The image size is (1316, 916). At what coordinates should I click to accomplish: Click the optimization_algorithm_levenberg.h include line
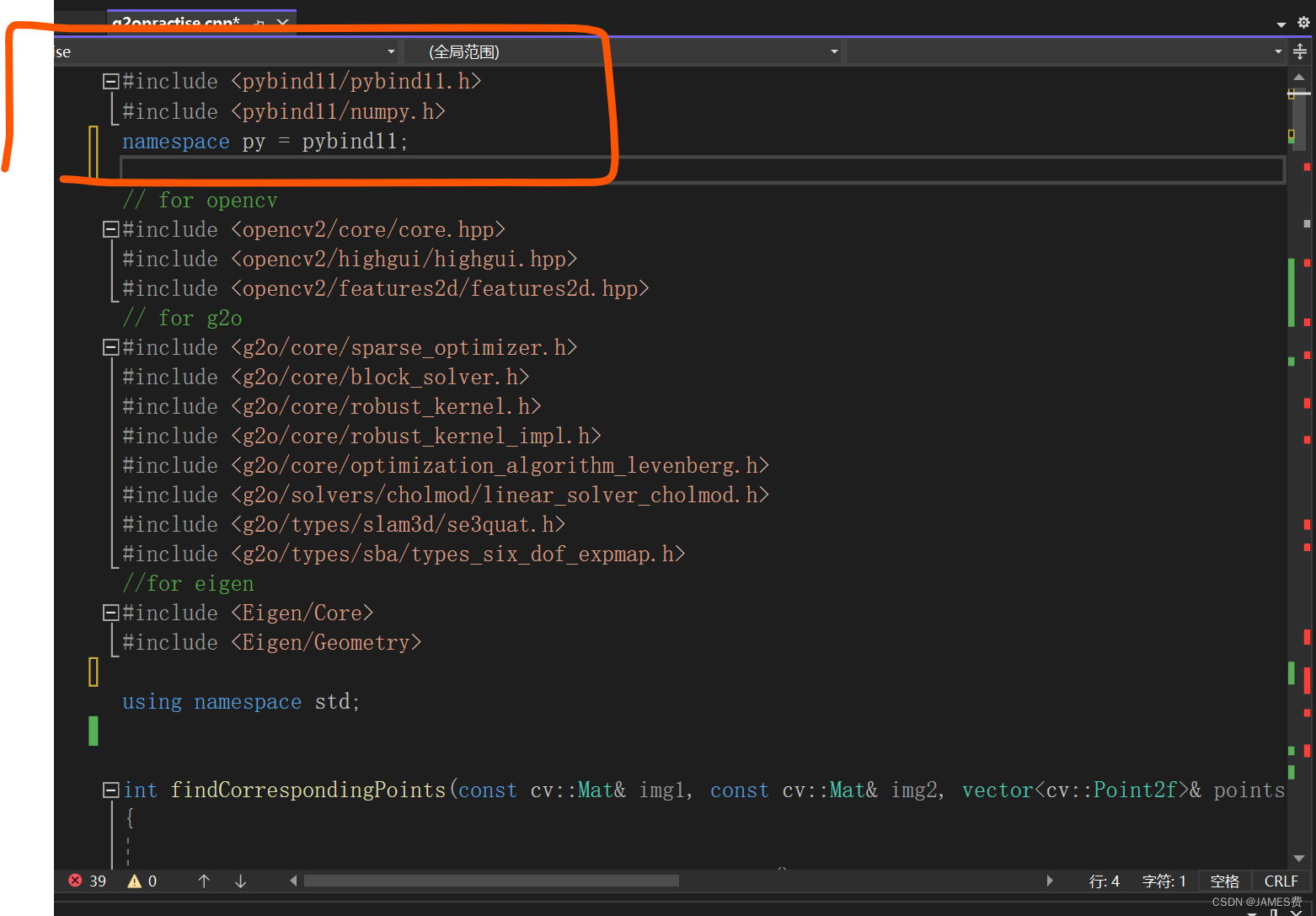tap(446, 465)
